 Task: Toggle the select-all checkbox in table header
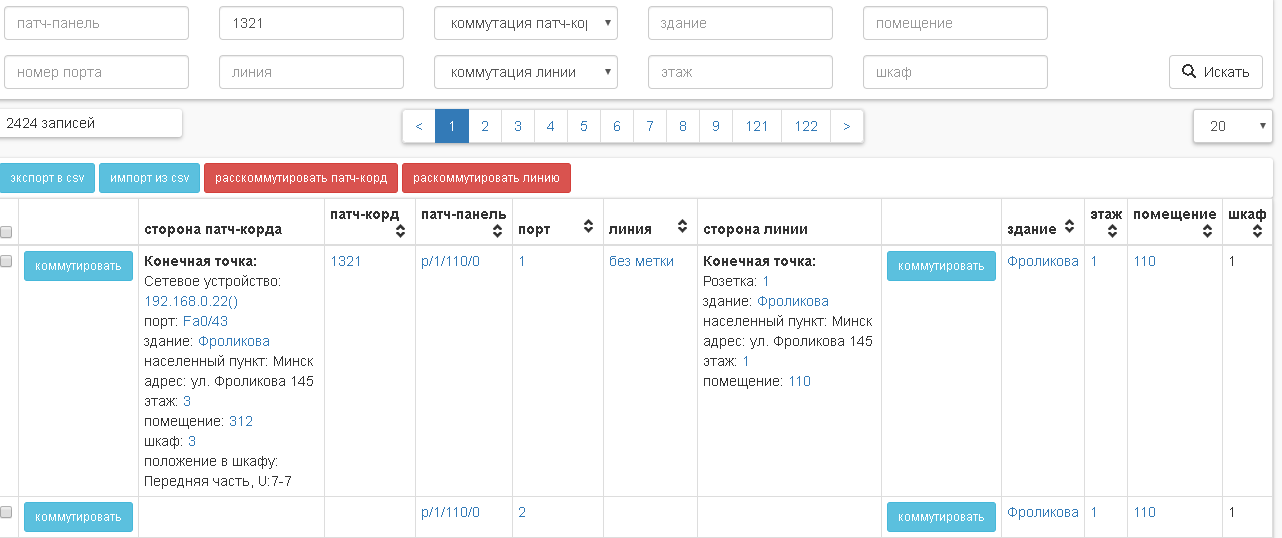click(x=6, y=232)
